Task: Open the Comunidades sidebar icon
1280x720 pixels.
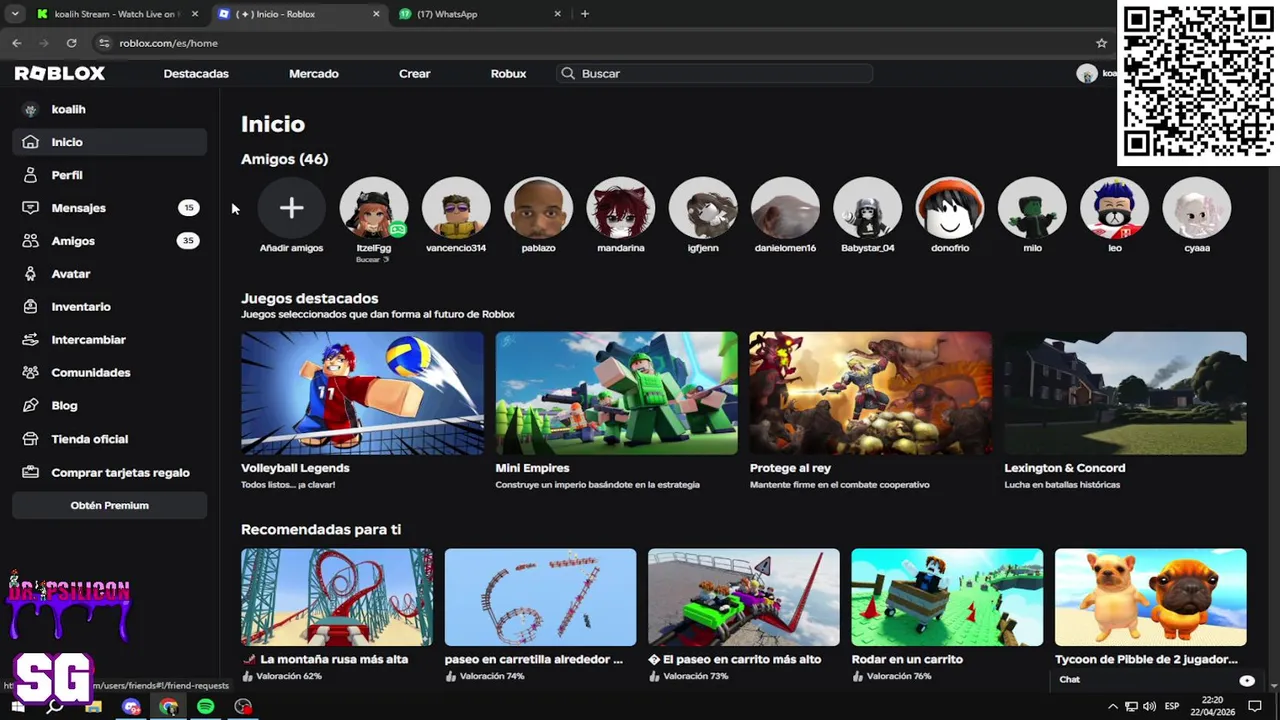Action: coord(30,373)
